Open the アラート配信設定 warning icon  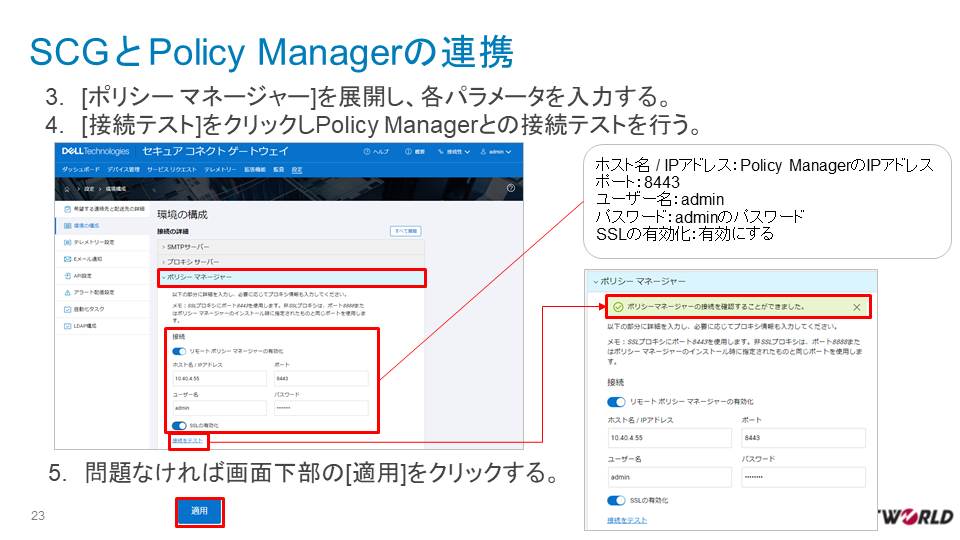click(x=67, y=293)
